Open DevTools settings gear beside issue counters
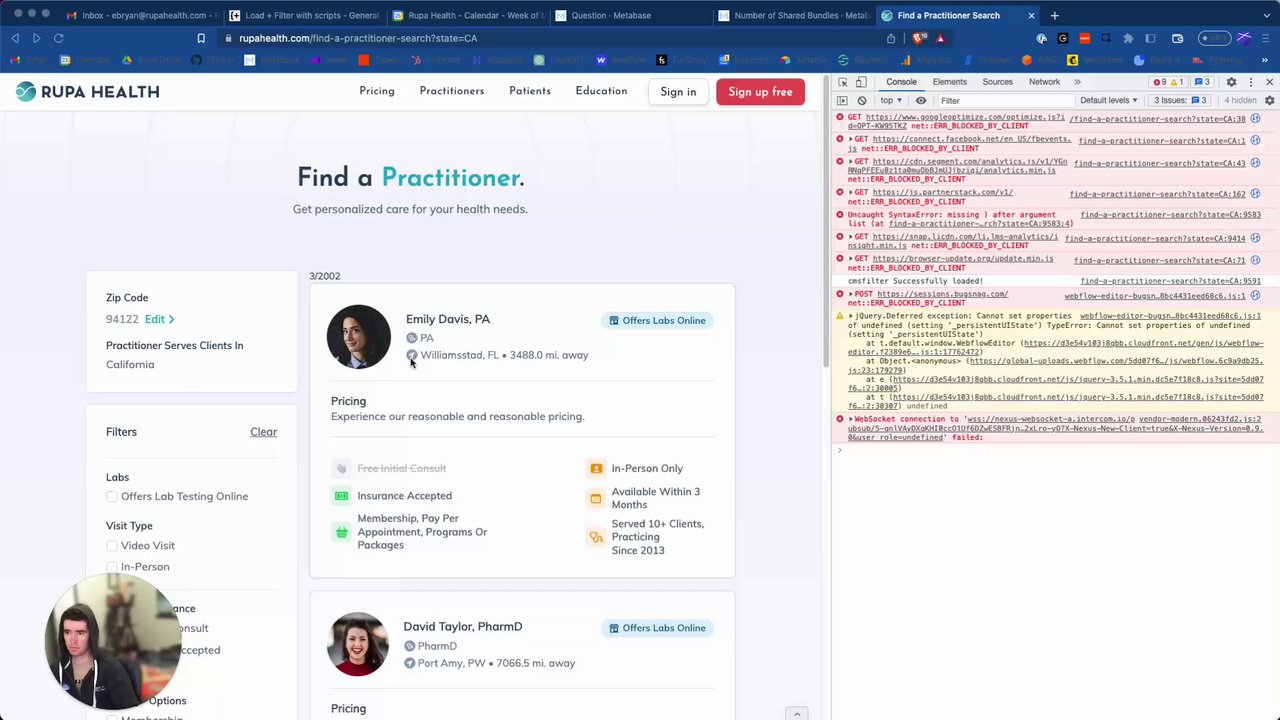This screenshot has width=1280, height=720. (1231, 82)
